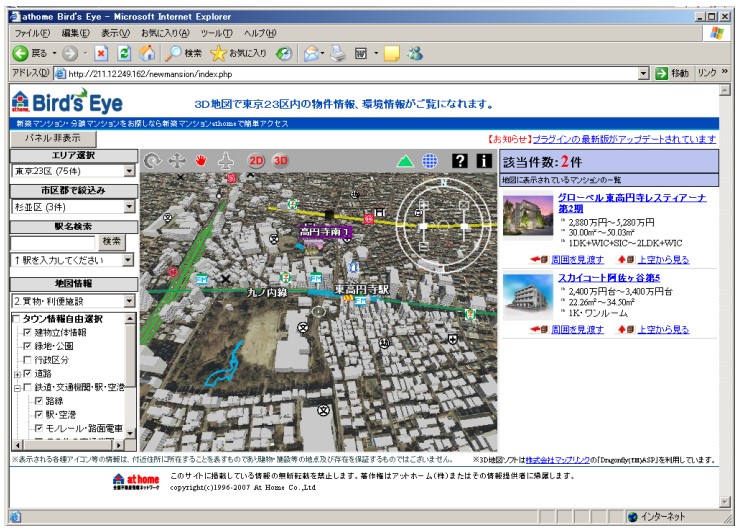This screenshot has width=743, height=531.
Task: Switch map to 2D mode
Action: (256, 161)
